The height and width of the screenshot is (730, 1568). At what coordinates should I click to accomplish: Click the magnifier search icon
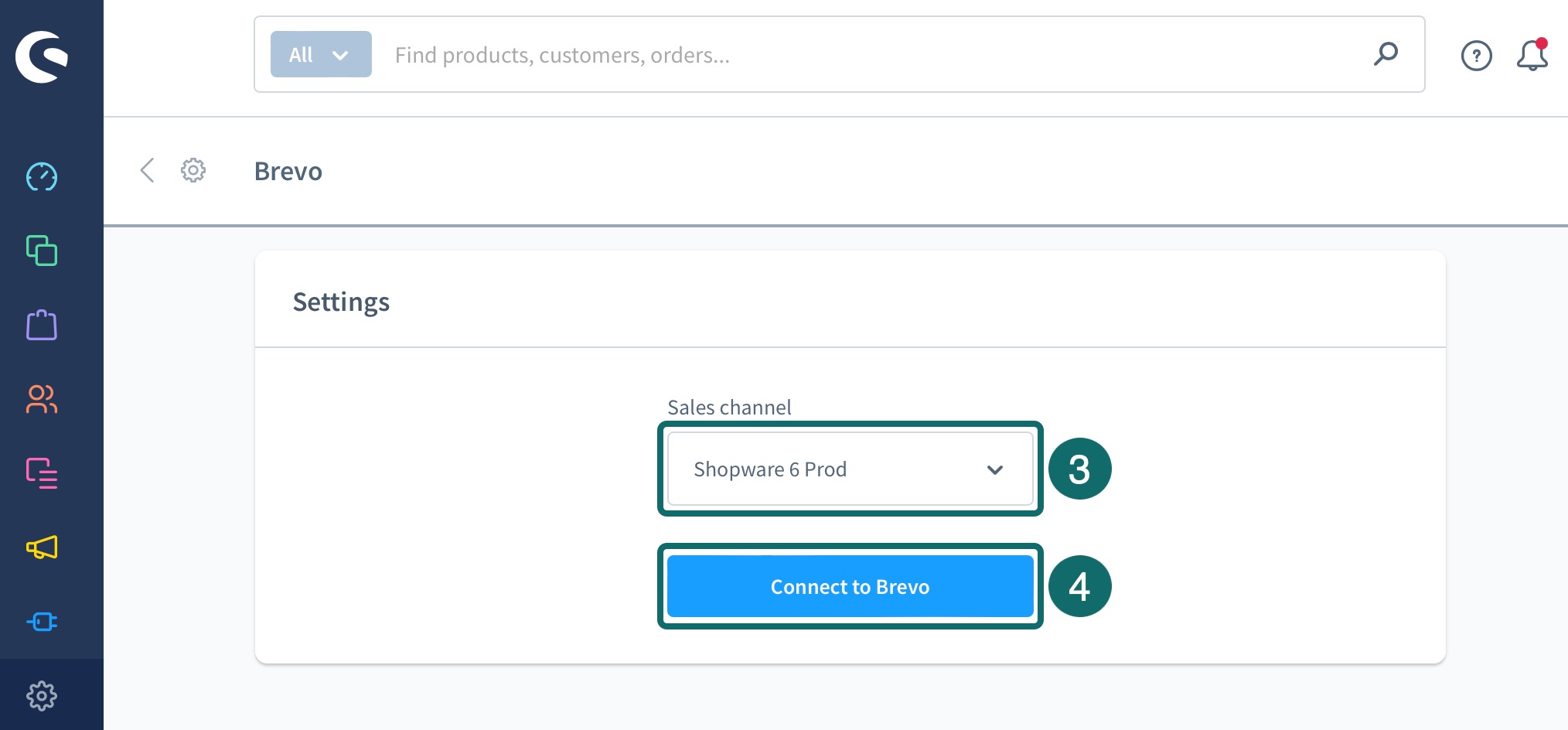(1386, 54)
